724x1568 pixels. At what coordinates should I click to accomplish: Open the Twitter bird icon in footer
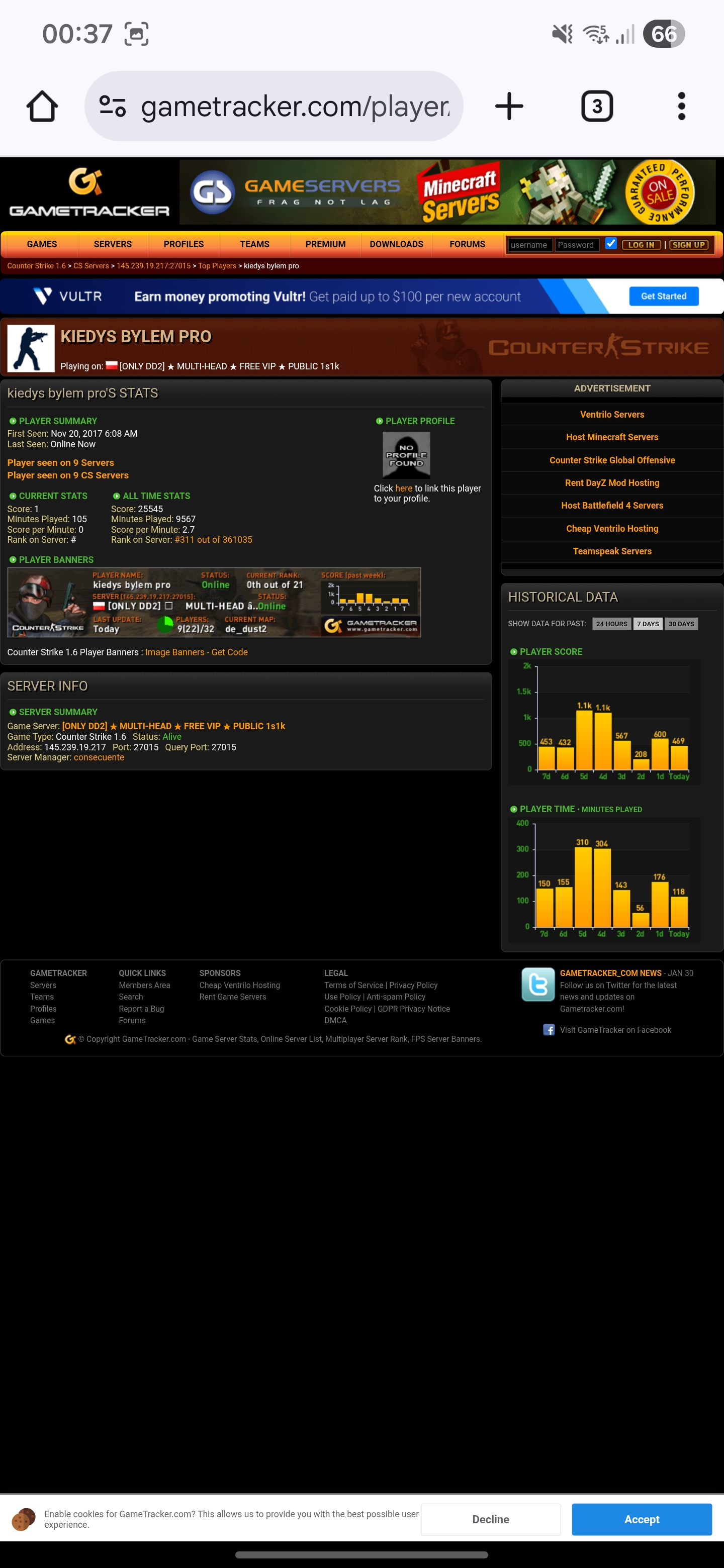[537, 984]
